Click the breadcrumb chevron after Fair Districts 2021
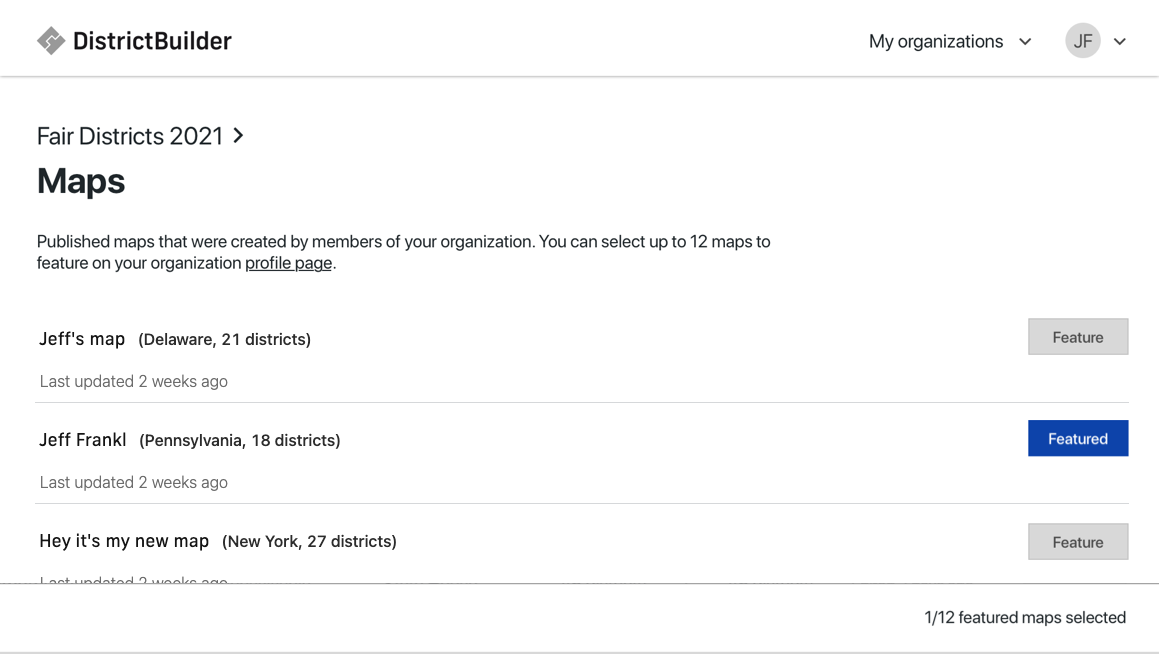The image size is (1159, 654). (238, 136)
